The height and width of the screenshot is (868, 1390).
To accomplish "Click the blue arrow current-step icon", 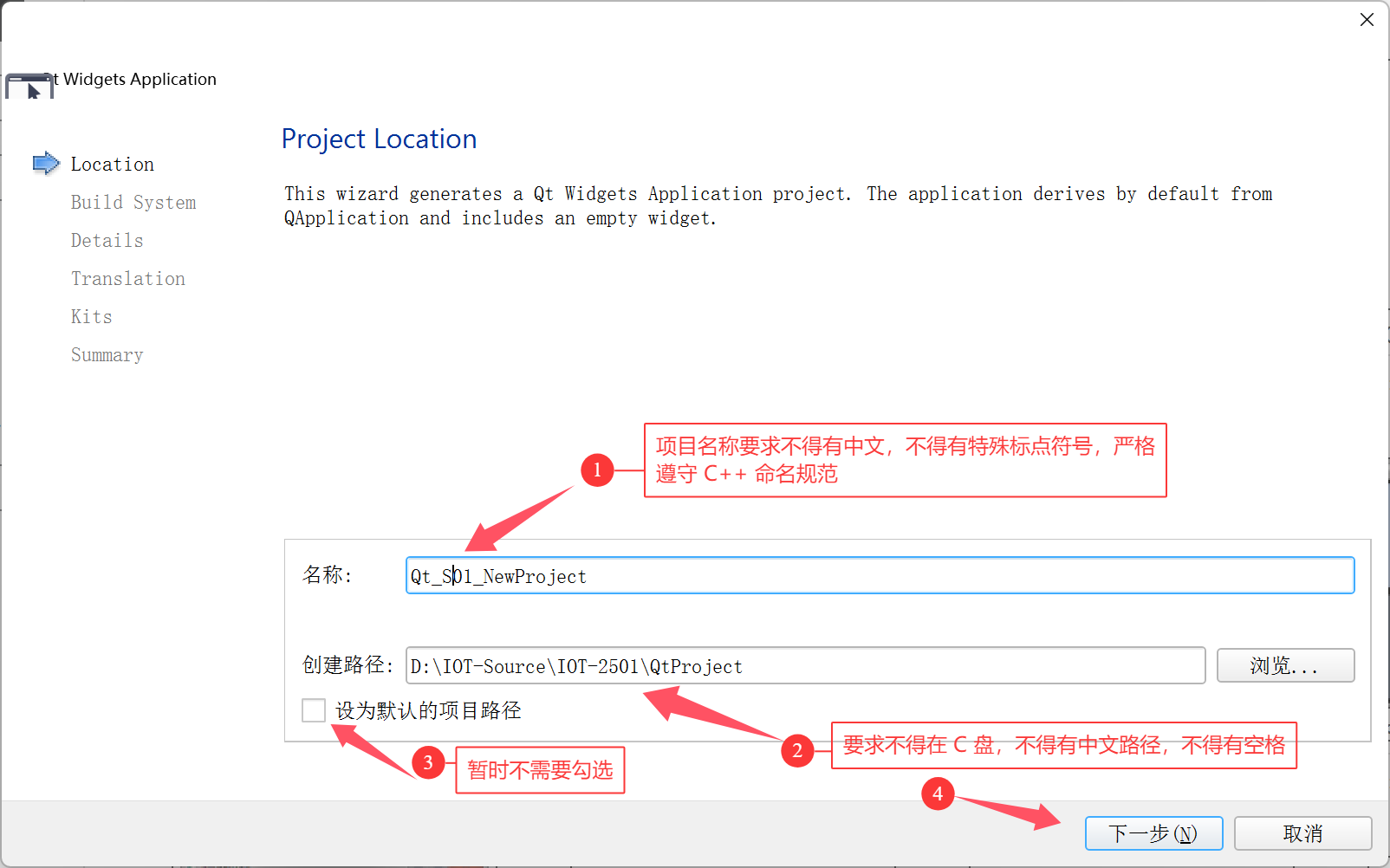I will 46,163.
